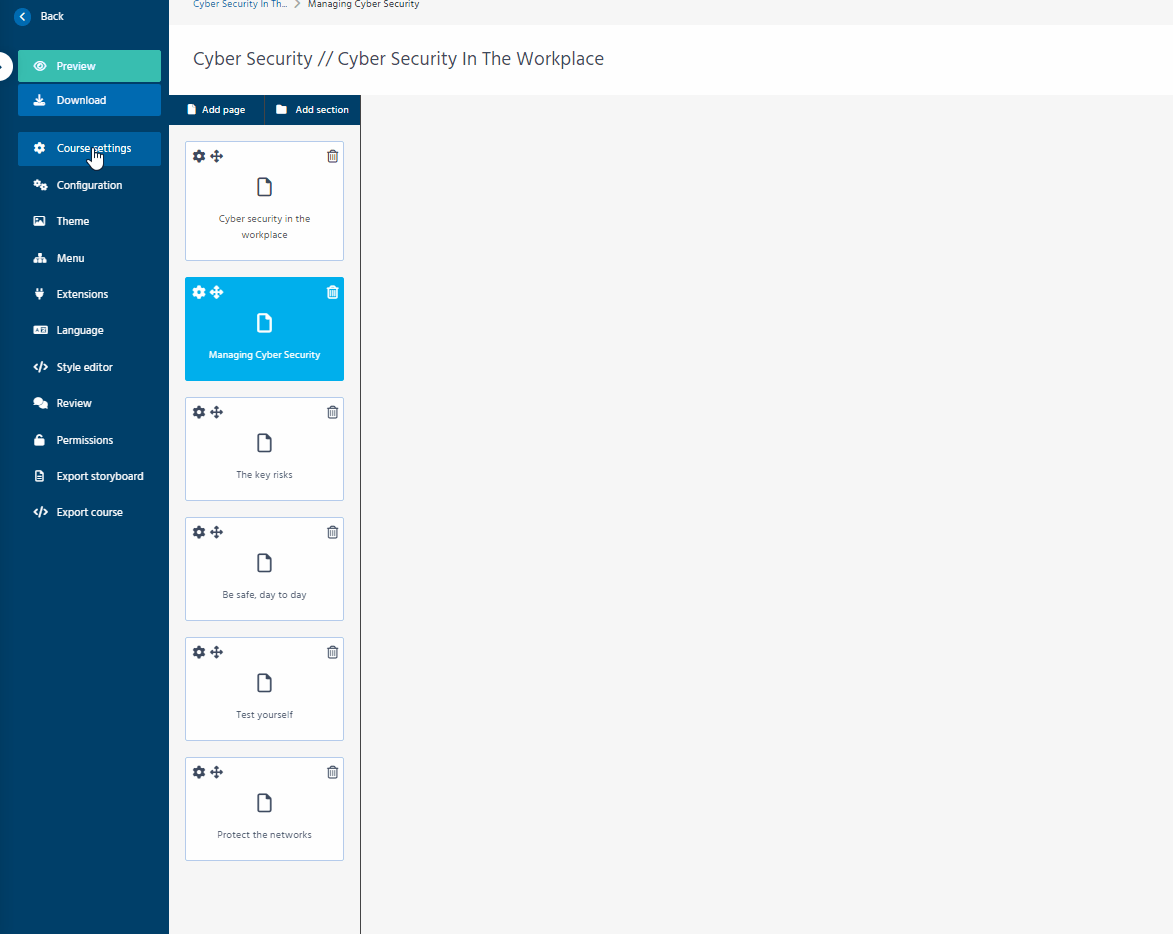Viewport: 1173px width, 934px height.
Task: Click the Export storyboard icon
Action: point(40,476)
